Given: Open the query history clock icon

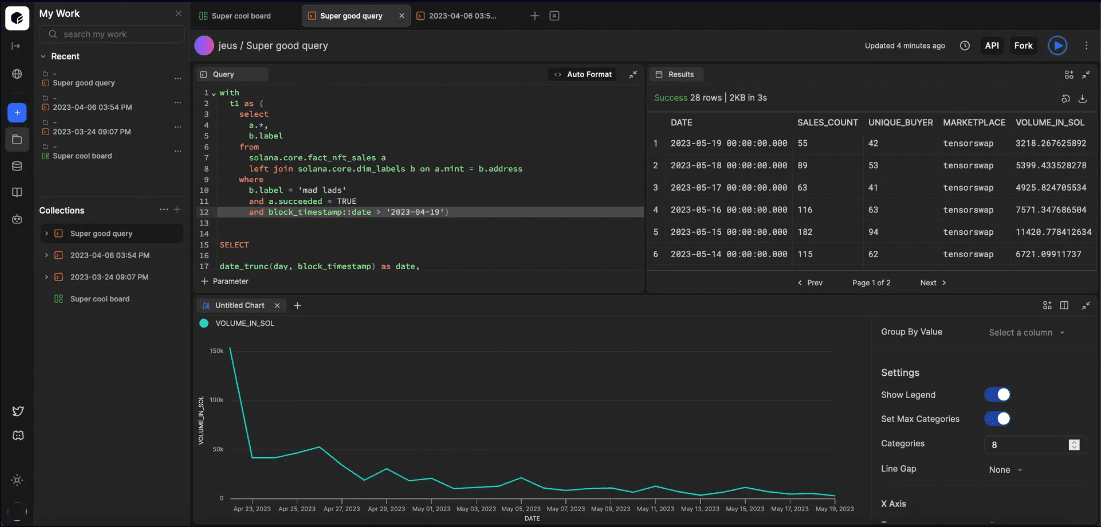Looking at the screenshot, I should tap(965, 45).
